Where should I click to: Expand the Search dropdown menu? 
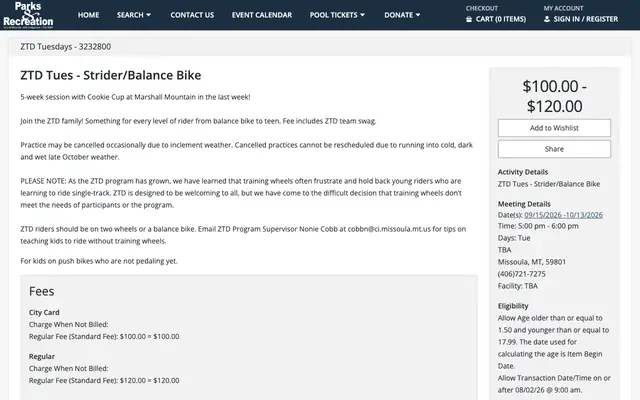[x=134, y=15]
